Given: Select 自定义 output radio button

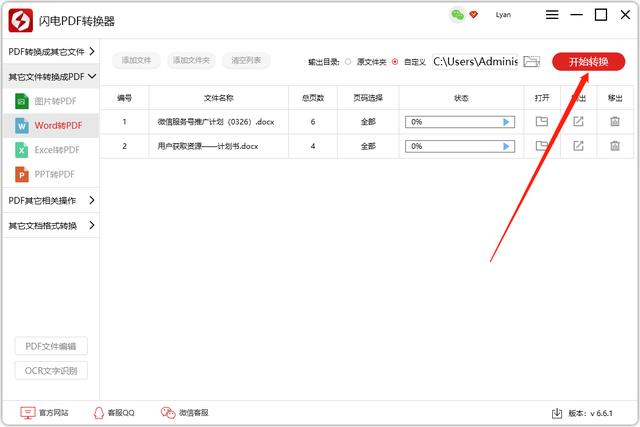Looking at the screenshot, I should pyautogui.click(x=395, y=61).
